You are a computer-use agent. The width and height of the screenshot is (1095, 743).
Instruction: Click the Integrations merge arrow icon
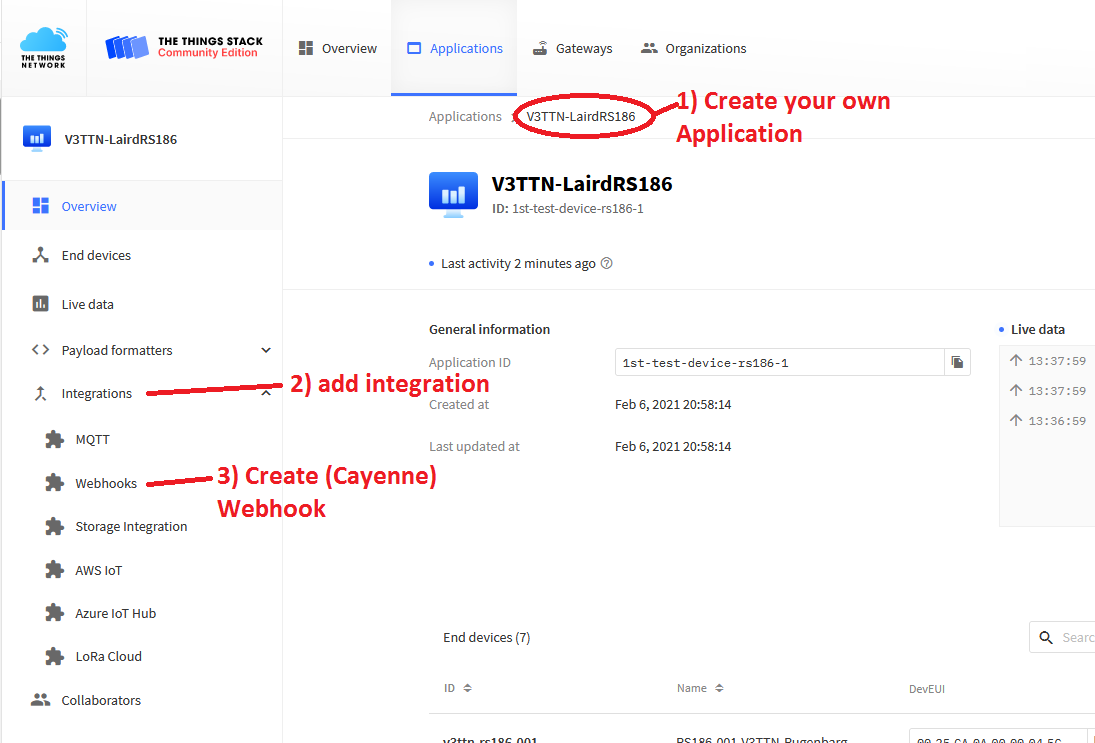(41, 393)
